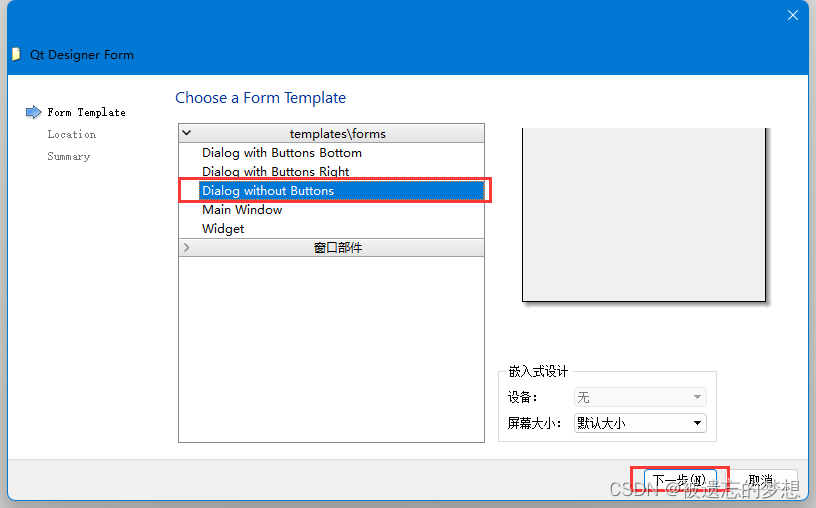
Task: Click the blue arrow step indicator
Action: click(x=33, y=112)
